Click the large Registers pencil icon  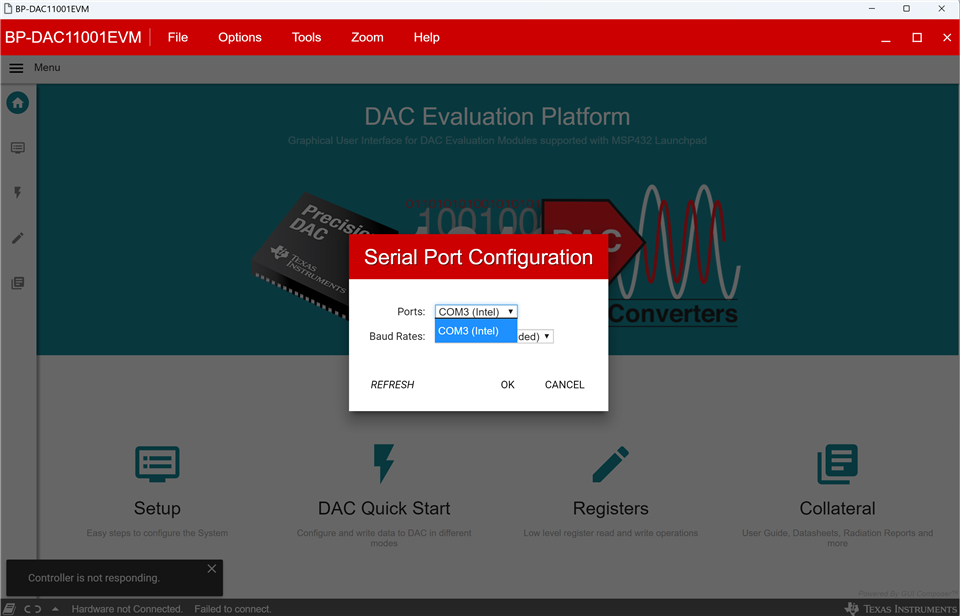coord(610,464)
